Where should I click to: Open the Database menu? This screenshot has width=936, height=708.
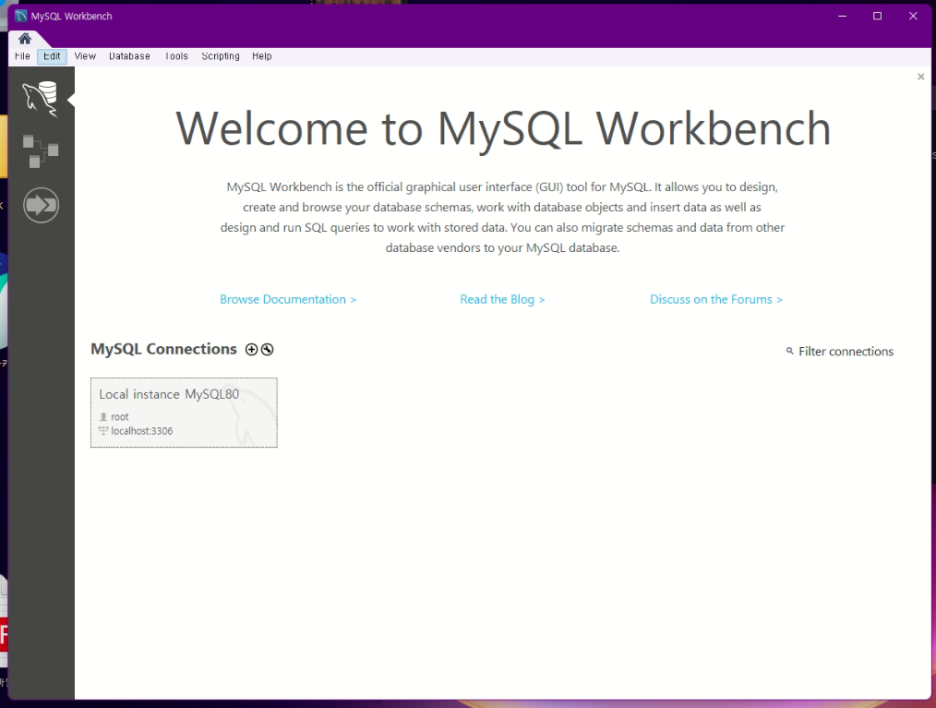130,56
